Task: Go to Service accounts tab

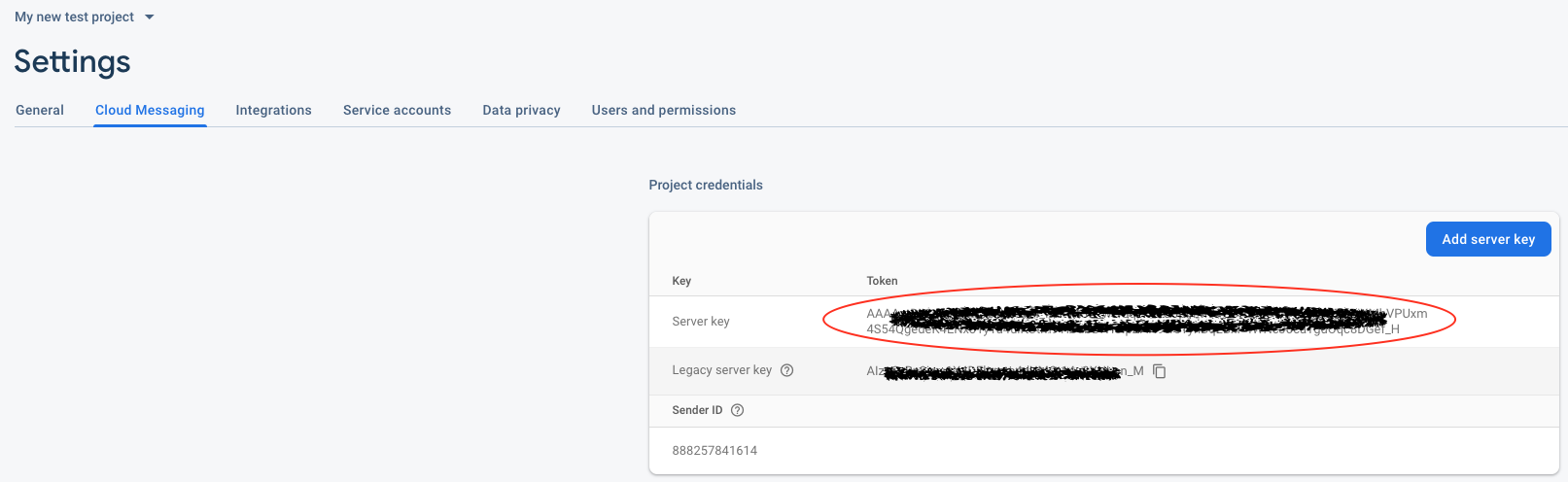Action: pos(397,110)
